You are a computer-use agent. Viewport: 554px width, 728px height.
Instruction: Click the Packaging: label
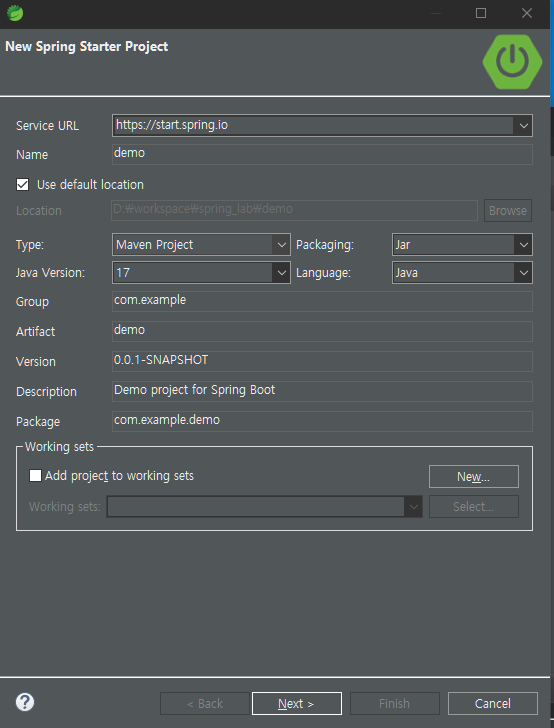click(325, 245)
